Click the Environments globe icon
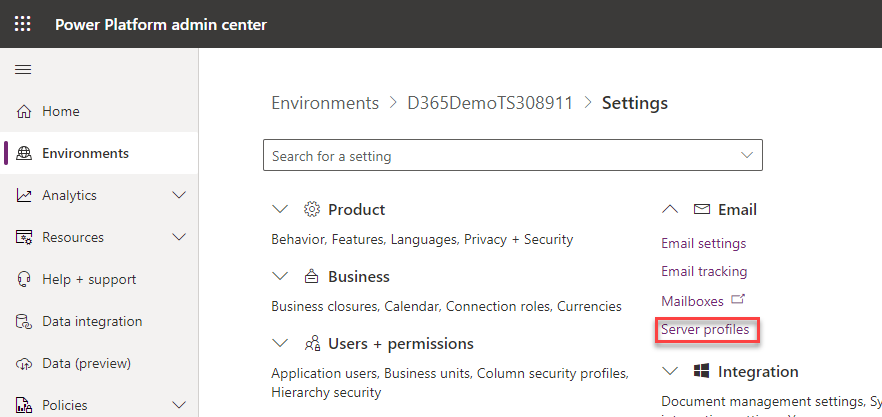 click(x=24, y=153)
